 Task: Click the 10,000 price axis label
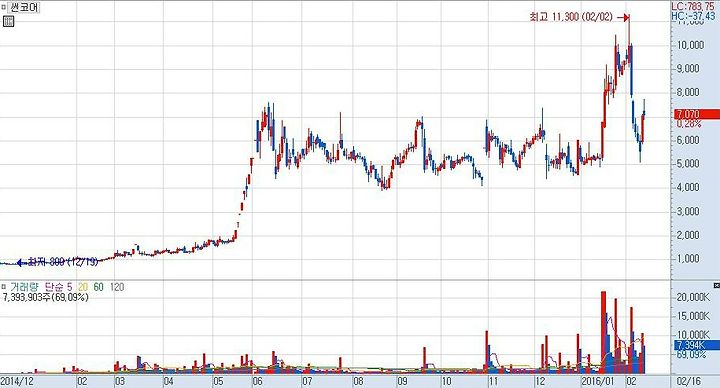coord(690,45)
